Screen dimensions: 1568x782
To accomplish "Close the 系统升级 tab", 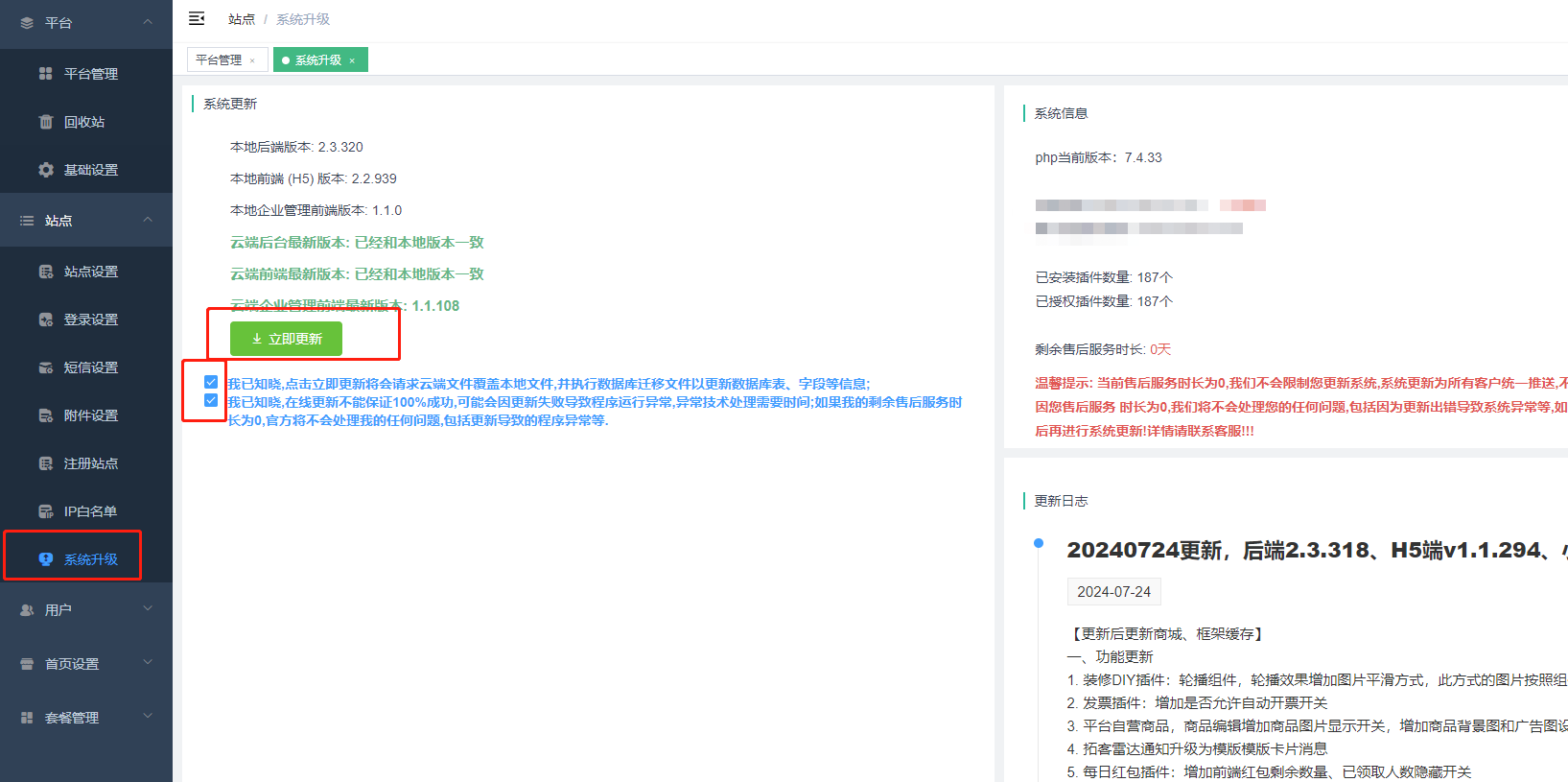I will [x=352, y=60].
